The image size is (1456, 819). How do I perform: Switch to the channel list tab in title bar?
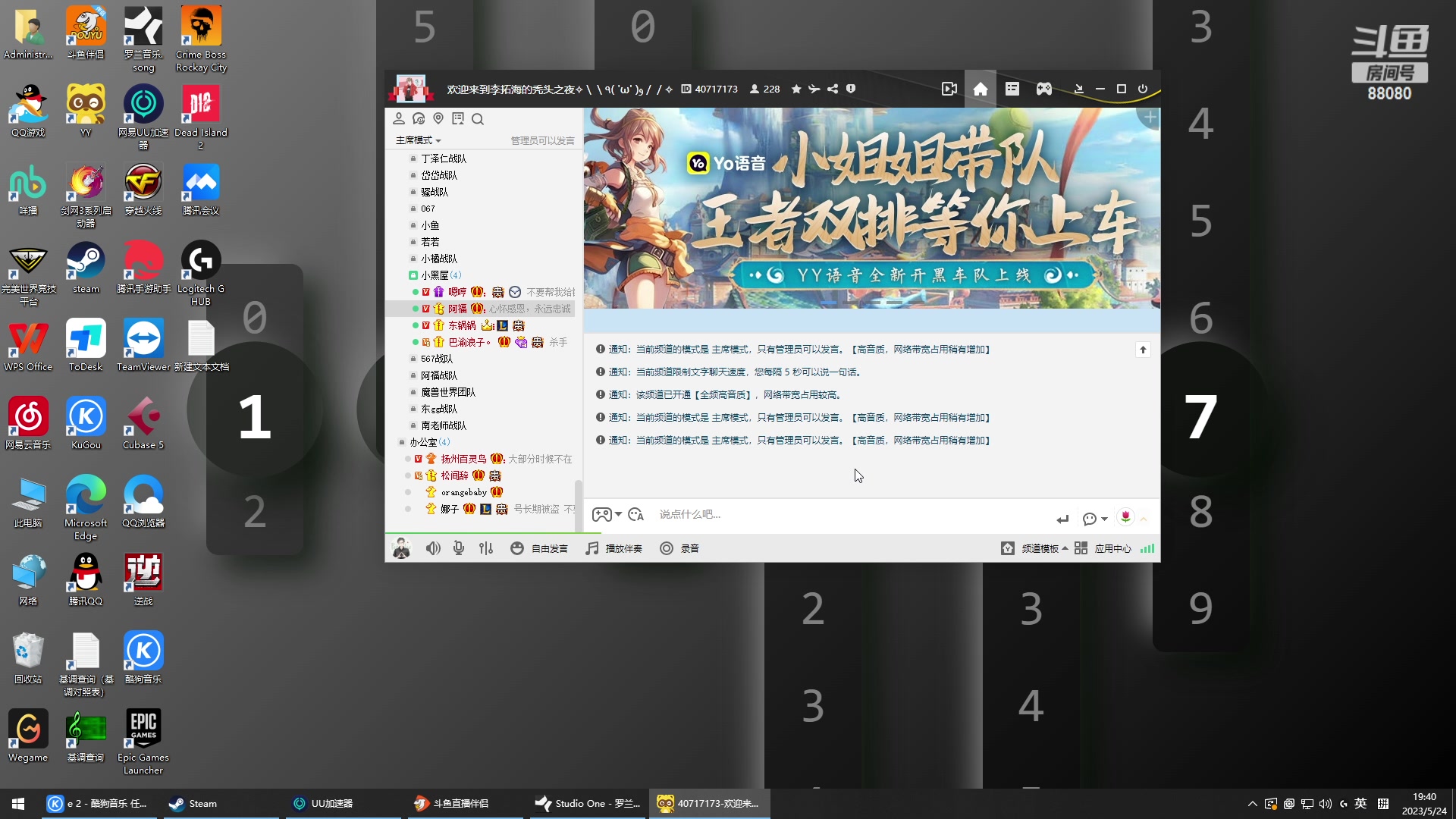(x=1012, y=89)
